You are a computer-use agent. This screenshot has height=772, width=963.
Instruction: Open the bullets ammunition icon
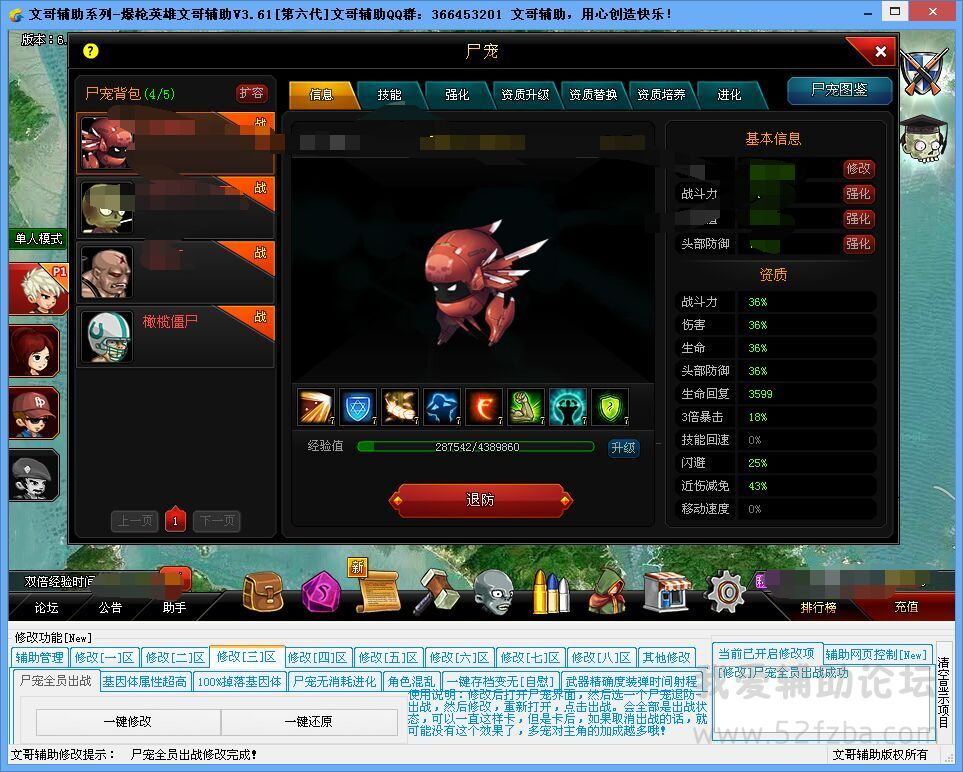551,592
